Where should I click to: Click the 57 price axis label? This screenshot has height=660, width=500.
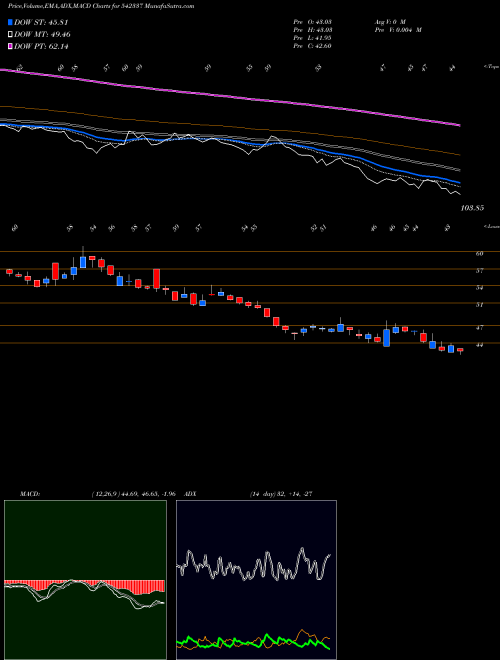point(479,271)
